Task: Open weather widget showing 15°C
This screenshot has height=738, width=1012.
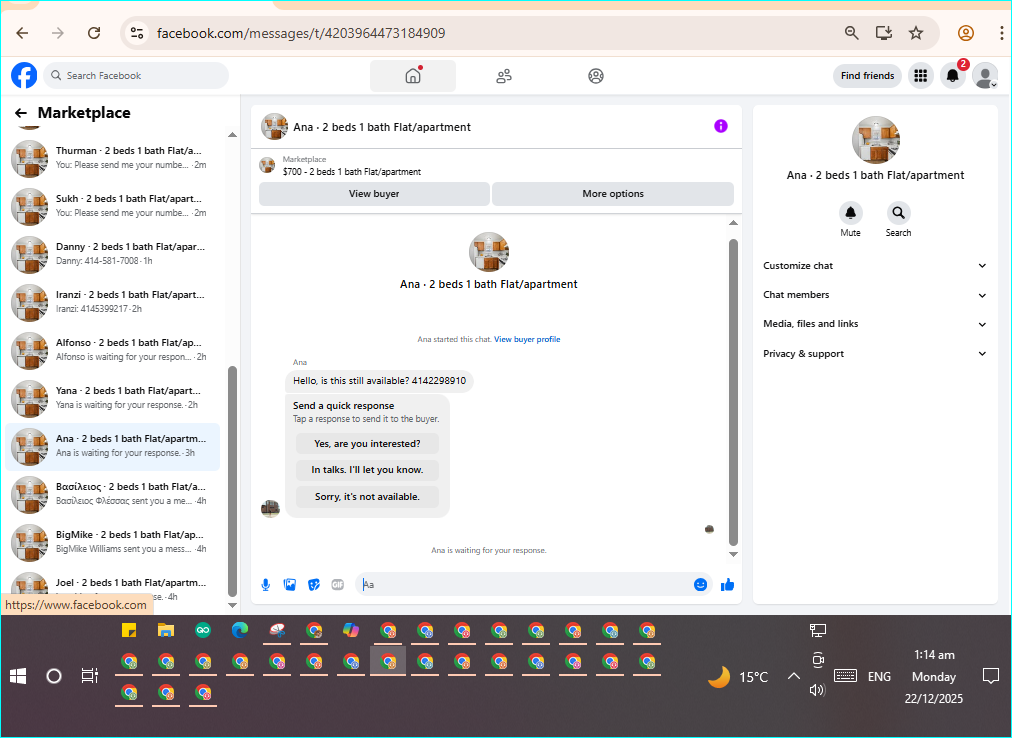Action: [x=738, y=677]
